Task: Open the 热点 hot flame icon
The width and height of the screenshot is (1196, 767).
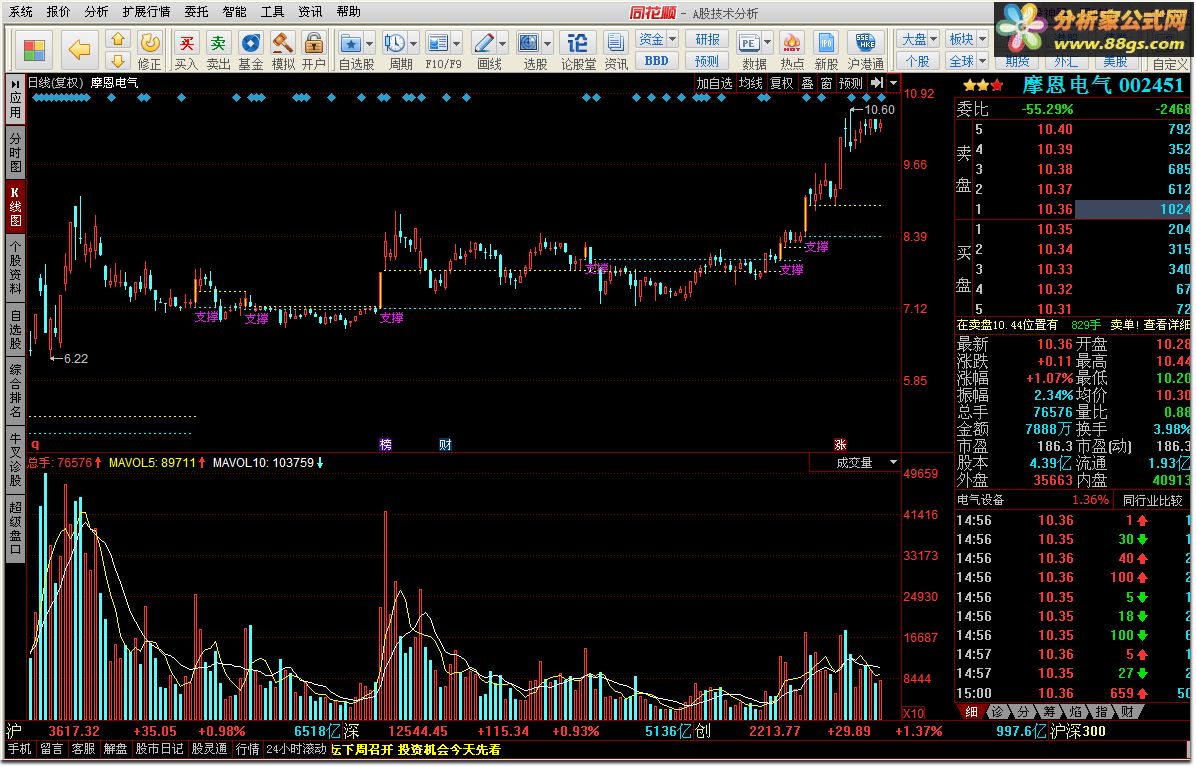Action: 792,43
